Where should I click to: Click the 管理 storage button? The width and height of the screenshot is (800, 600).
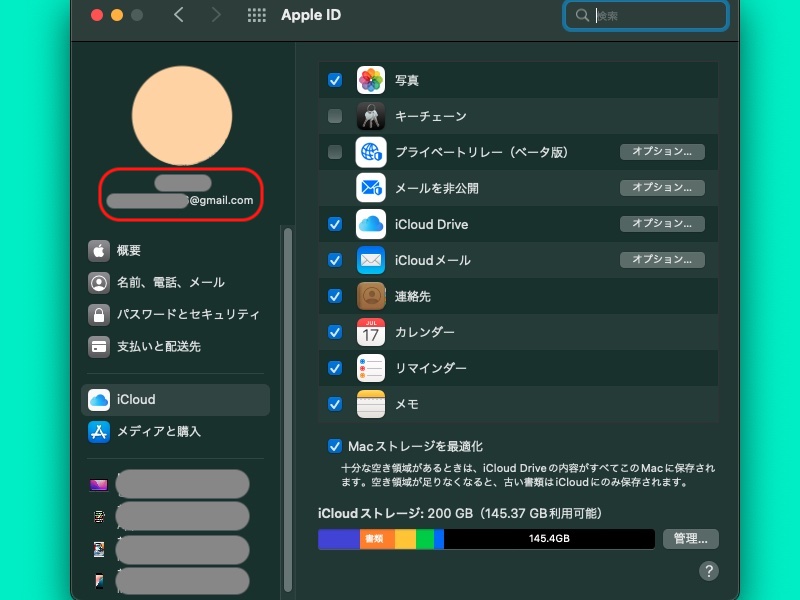(x=690, y=538)
